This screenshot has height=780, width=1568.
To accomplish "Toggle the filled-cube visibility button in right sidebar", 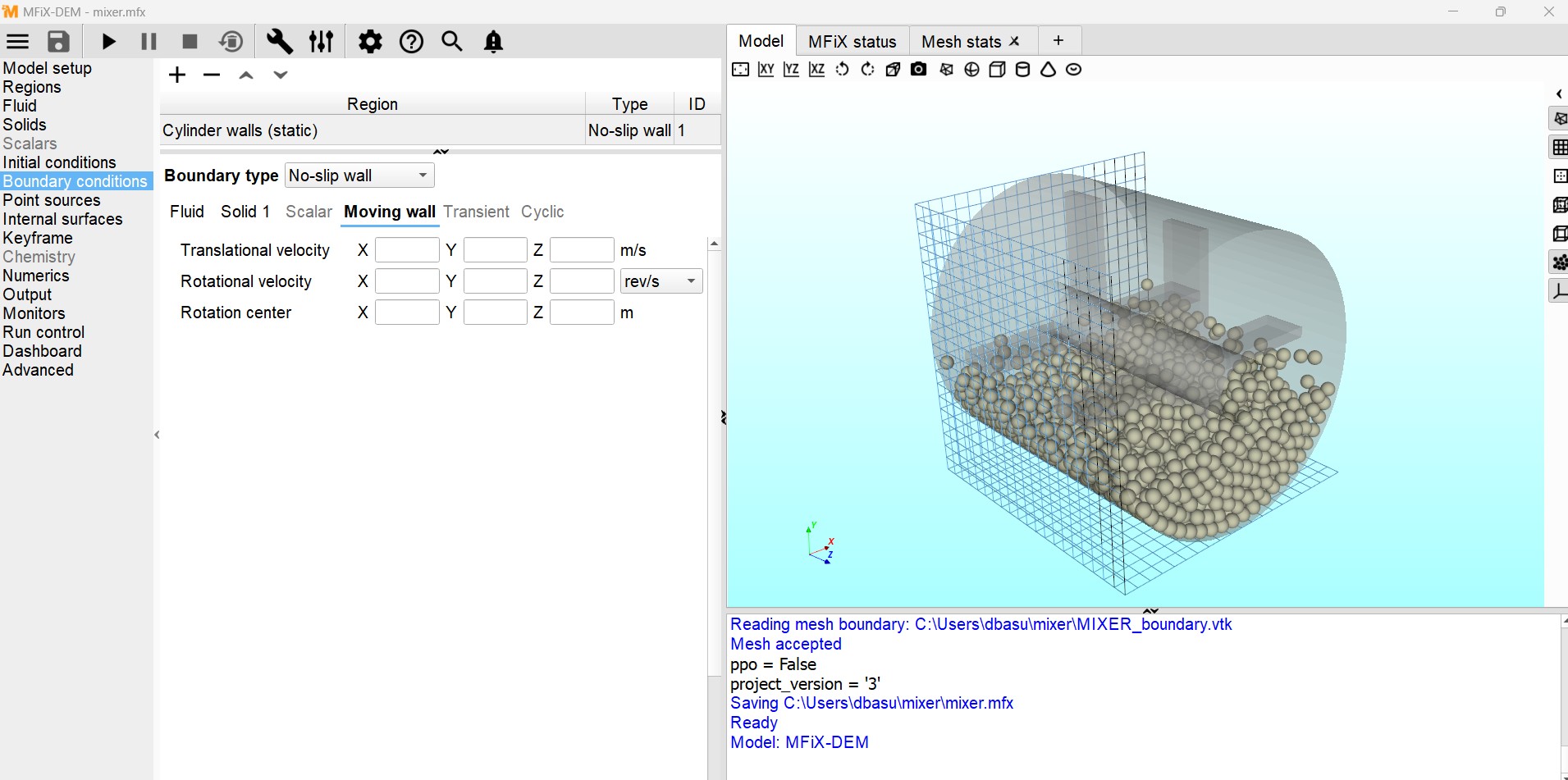I will pos(1559,205).
